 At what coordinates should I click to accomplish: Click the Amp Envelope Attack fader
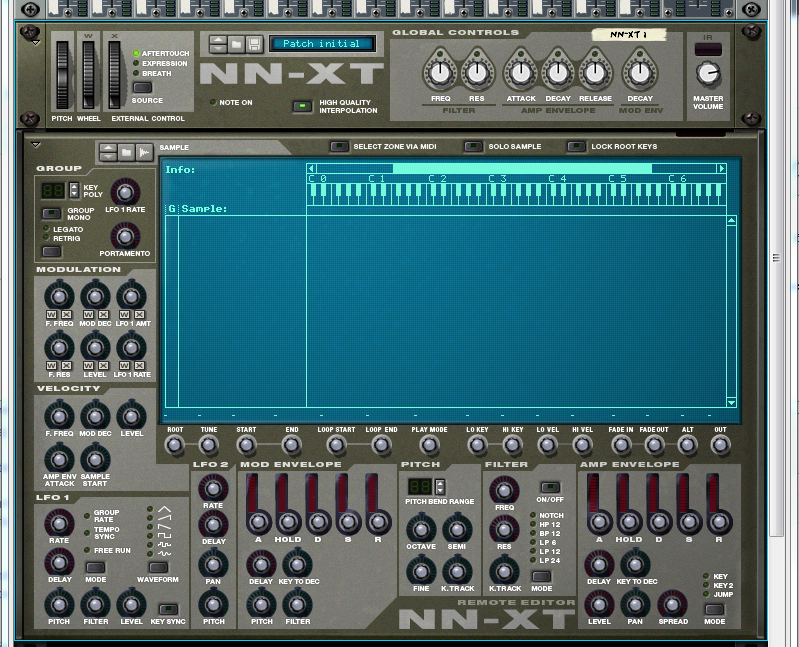pos(599,493)
